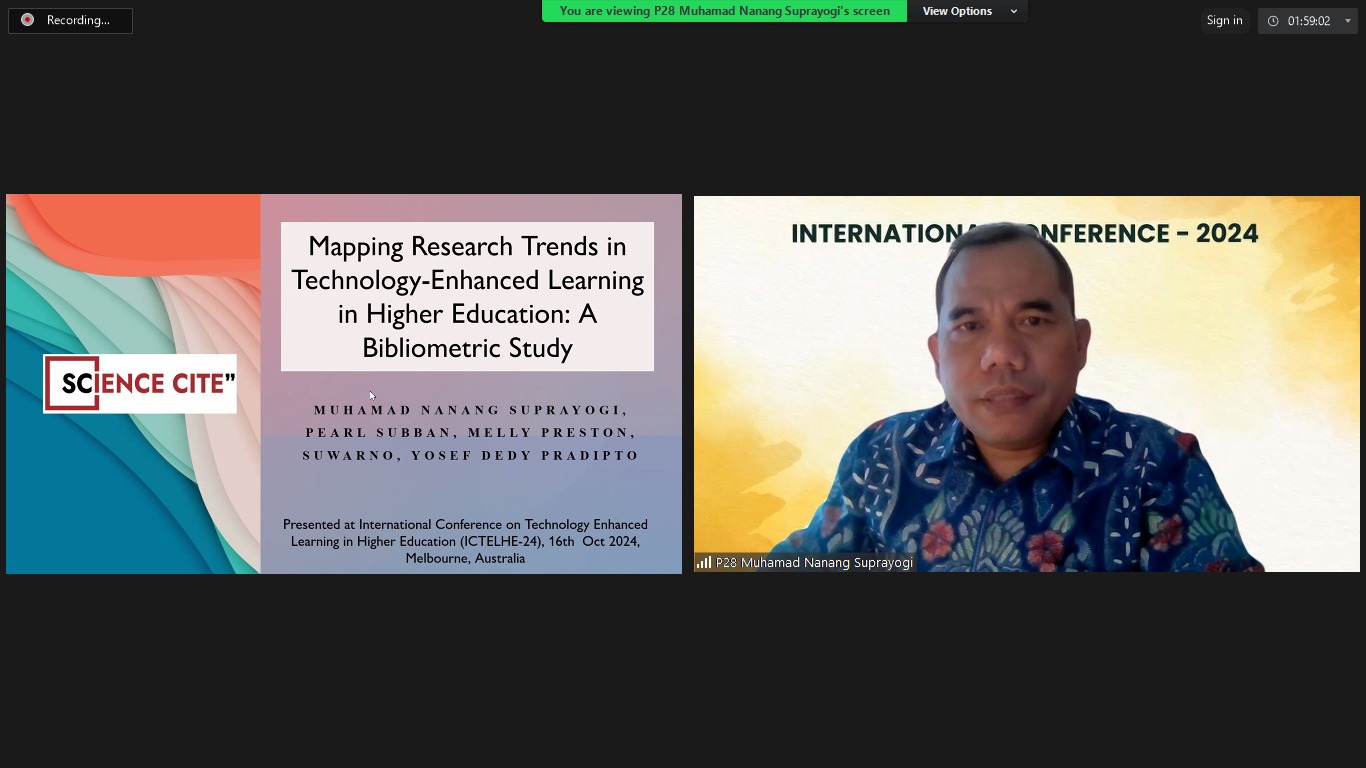Click the participant name label P28 Muhamad Nanang Suprayogi
This screenshot has width=1366, height=768.
coord(814,563)
